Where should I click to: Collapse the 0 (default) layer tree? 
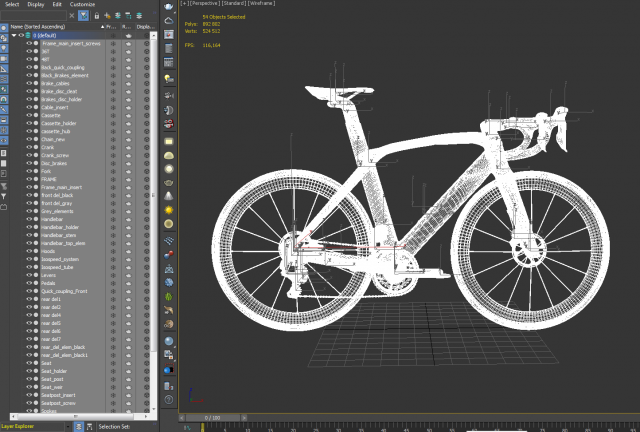pyautogui.click(x=14, y=36)
